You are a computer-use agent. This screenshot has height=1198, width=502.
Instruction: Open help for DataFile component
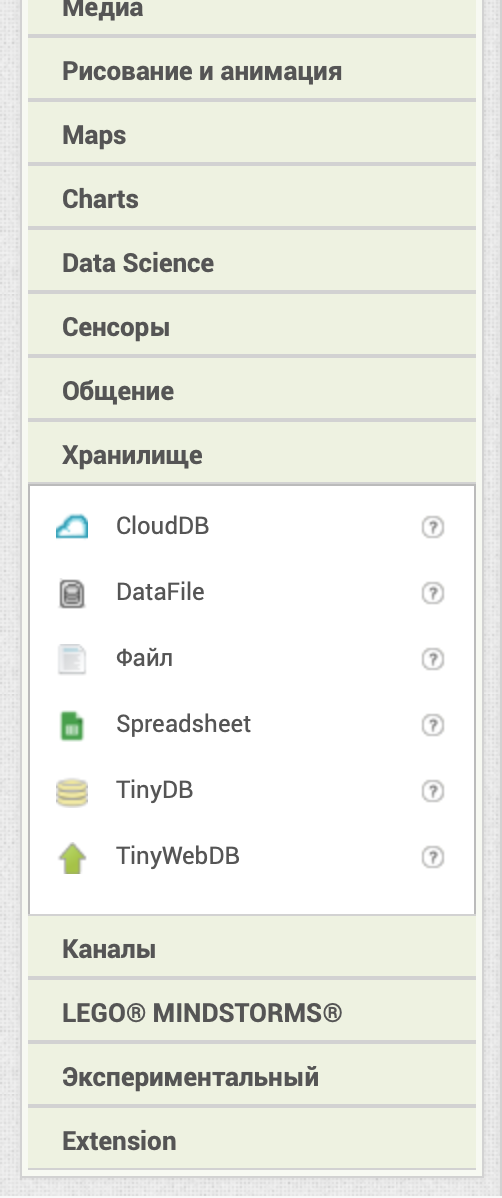[432, 593]
